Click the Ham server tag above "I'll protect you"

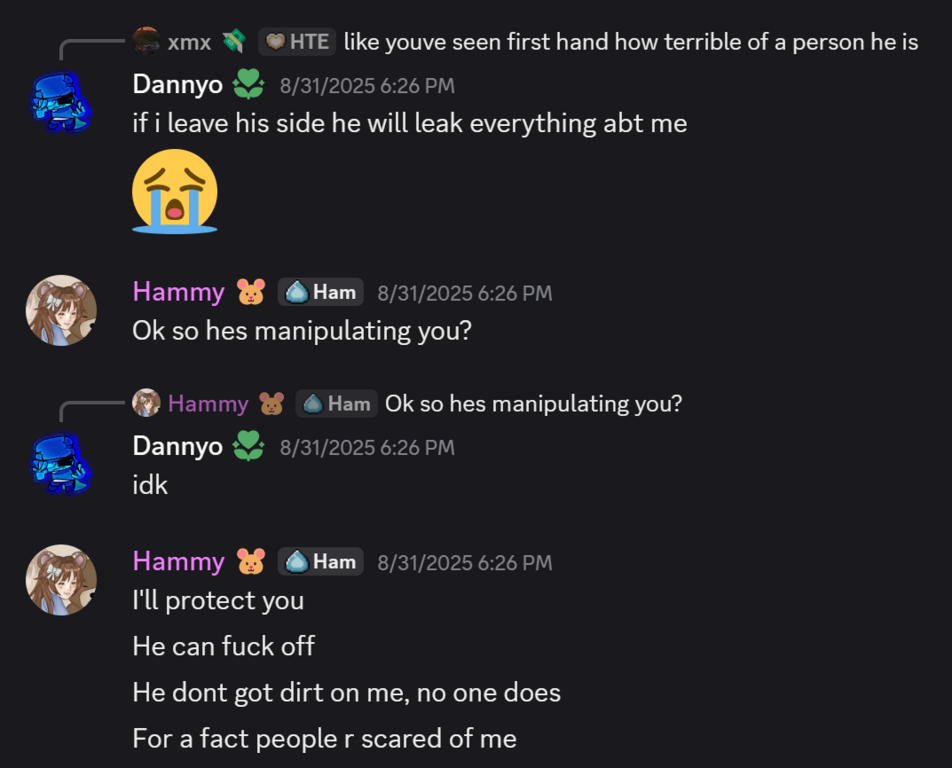[x=321, y=562]
